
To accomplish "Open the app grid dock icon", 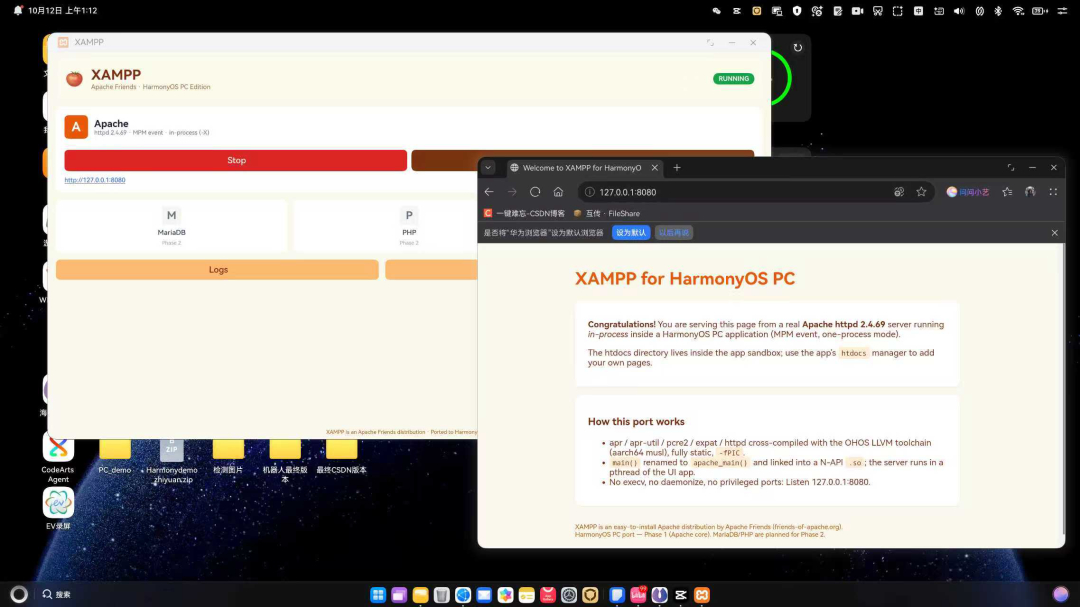I will click(x=377, y=595).
